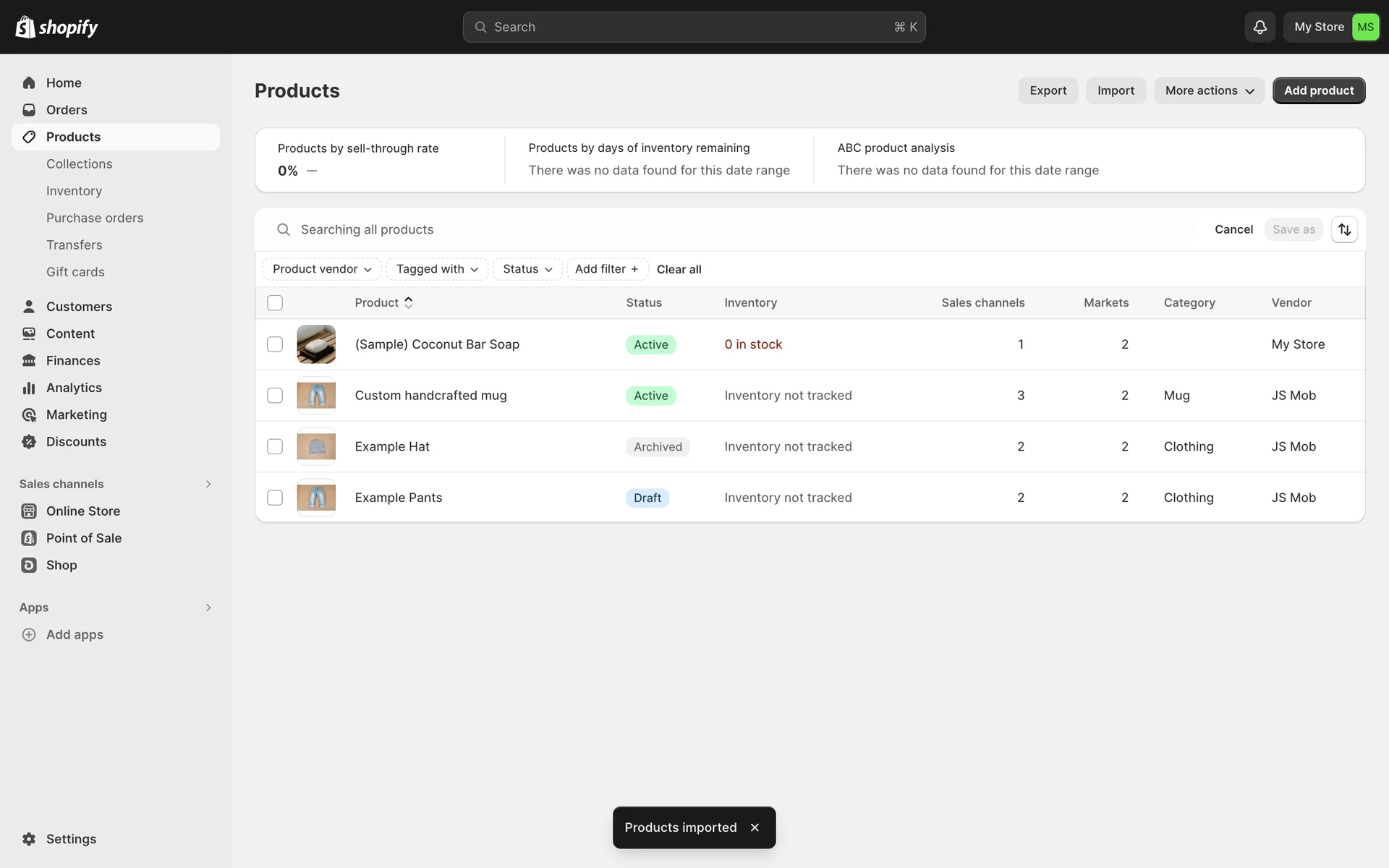Click the Marketing target icon
The width and height of the screenshot is (1389, 868).
29,414
